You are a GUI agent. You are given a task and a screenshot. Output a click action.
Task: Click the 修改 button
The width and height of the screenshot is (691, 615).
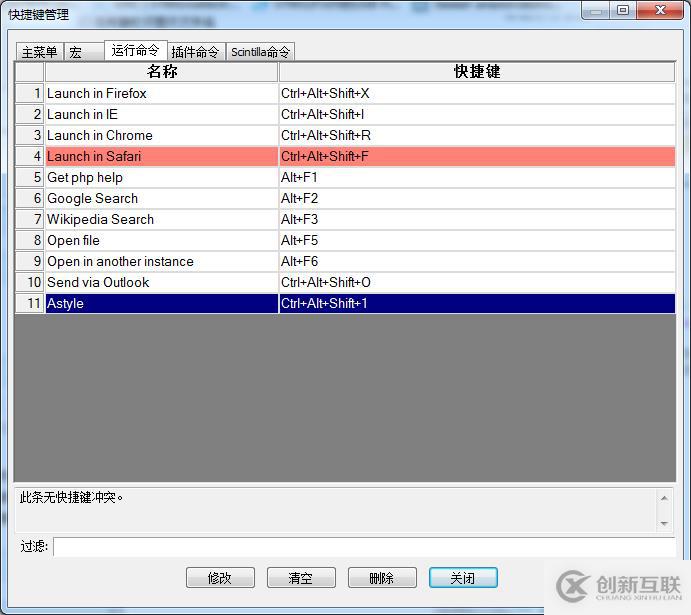220,578
